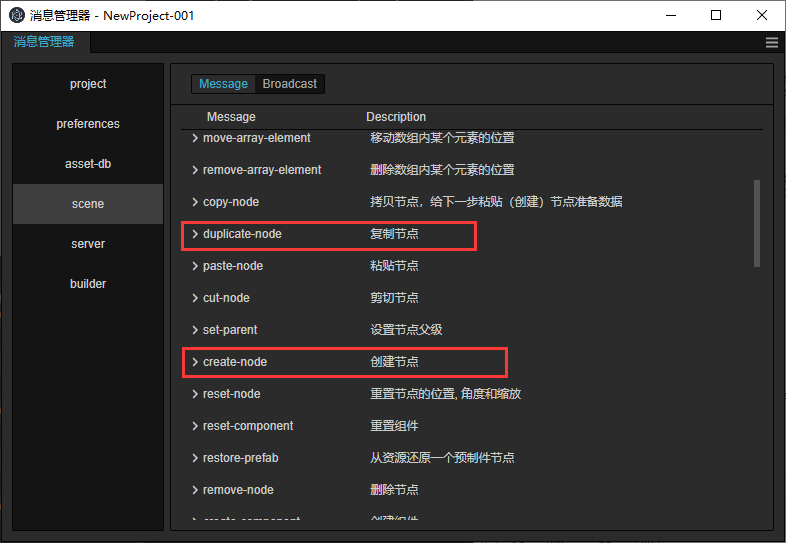The width and height of the screenshot is (786, 543).
Task: Expand the duplicate-node chevron
Action: pyautogui.click(x=195, y=234)
